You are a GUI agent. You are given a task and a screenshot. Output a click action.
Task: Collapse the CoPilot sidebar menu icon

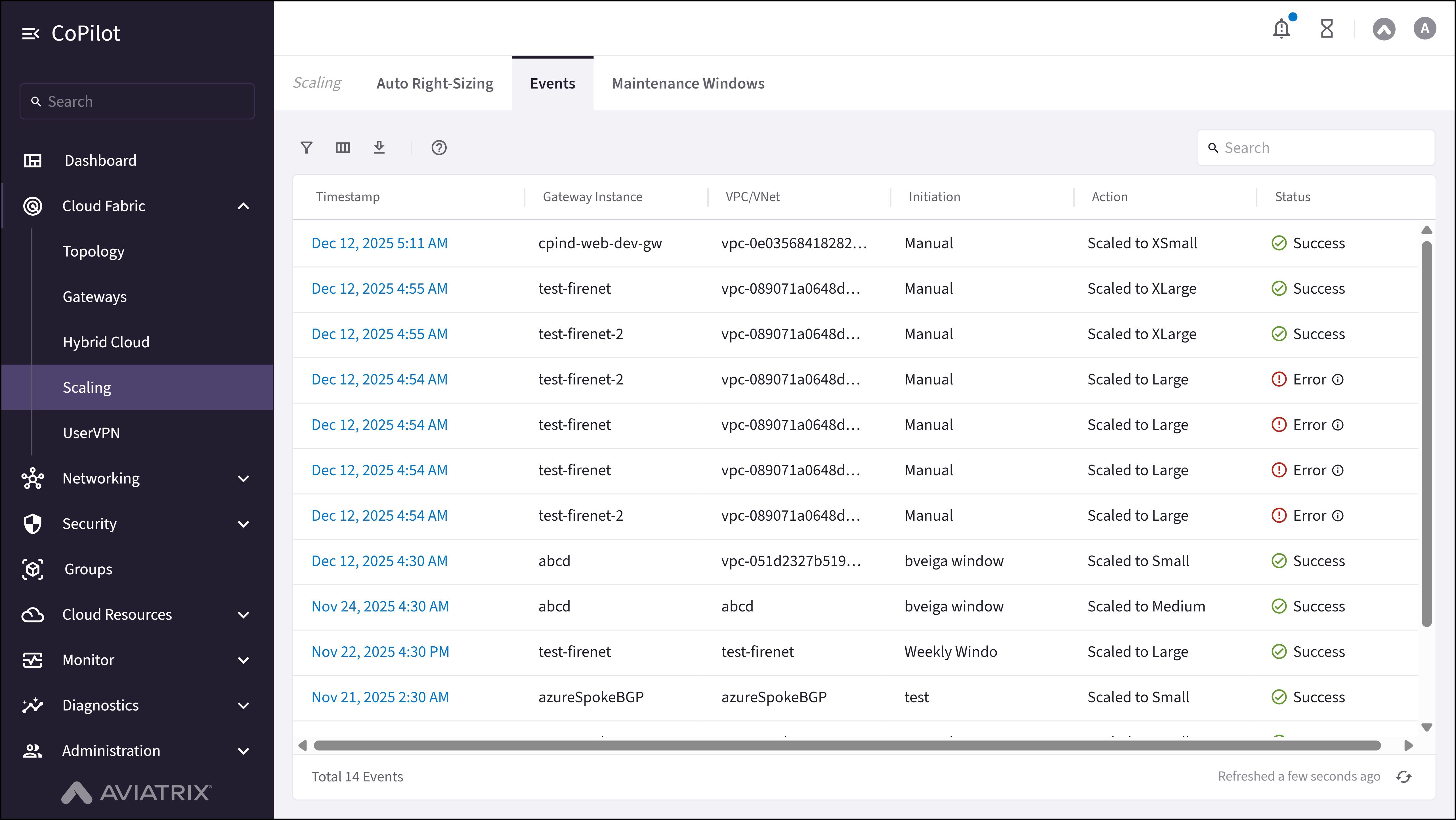click(31, 33)
